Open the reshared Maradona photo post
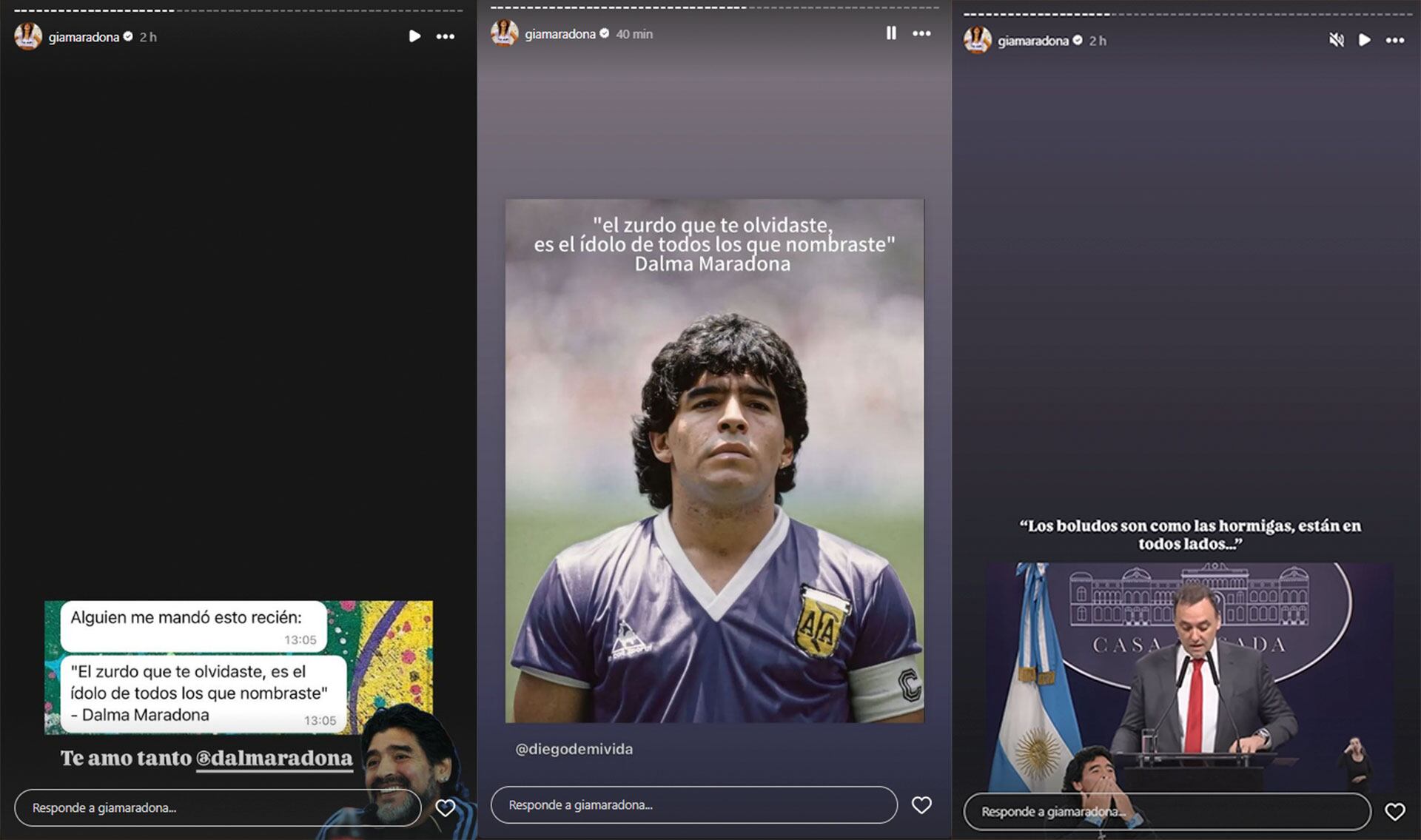Screen dimensions: 1421x840 pos(714,460)
